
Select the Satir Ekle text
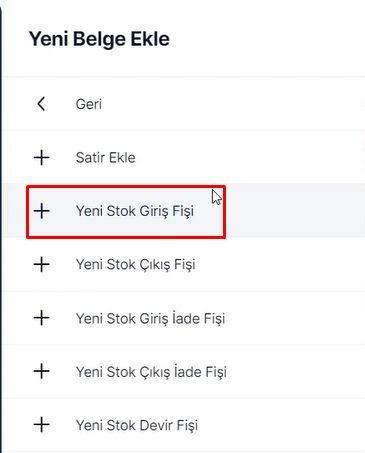[106, 158]
